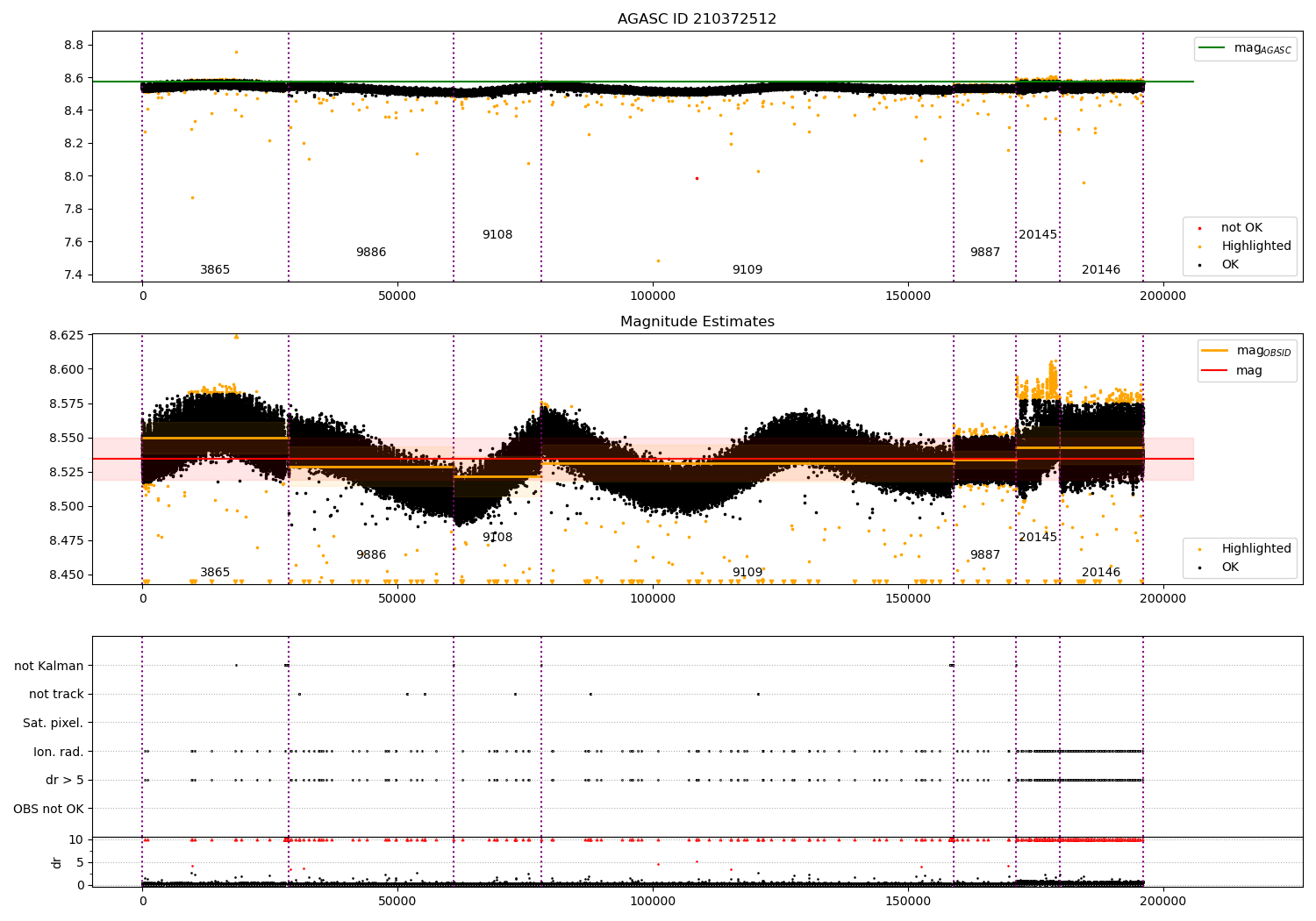The width and height of the screenshot is (1316, 921).
Task: Select the 'Sat. pixel.' row label
Action: tap(54, 723)
